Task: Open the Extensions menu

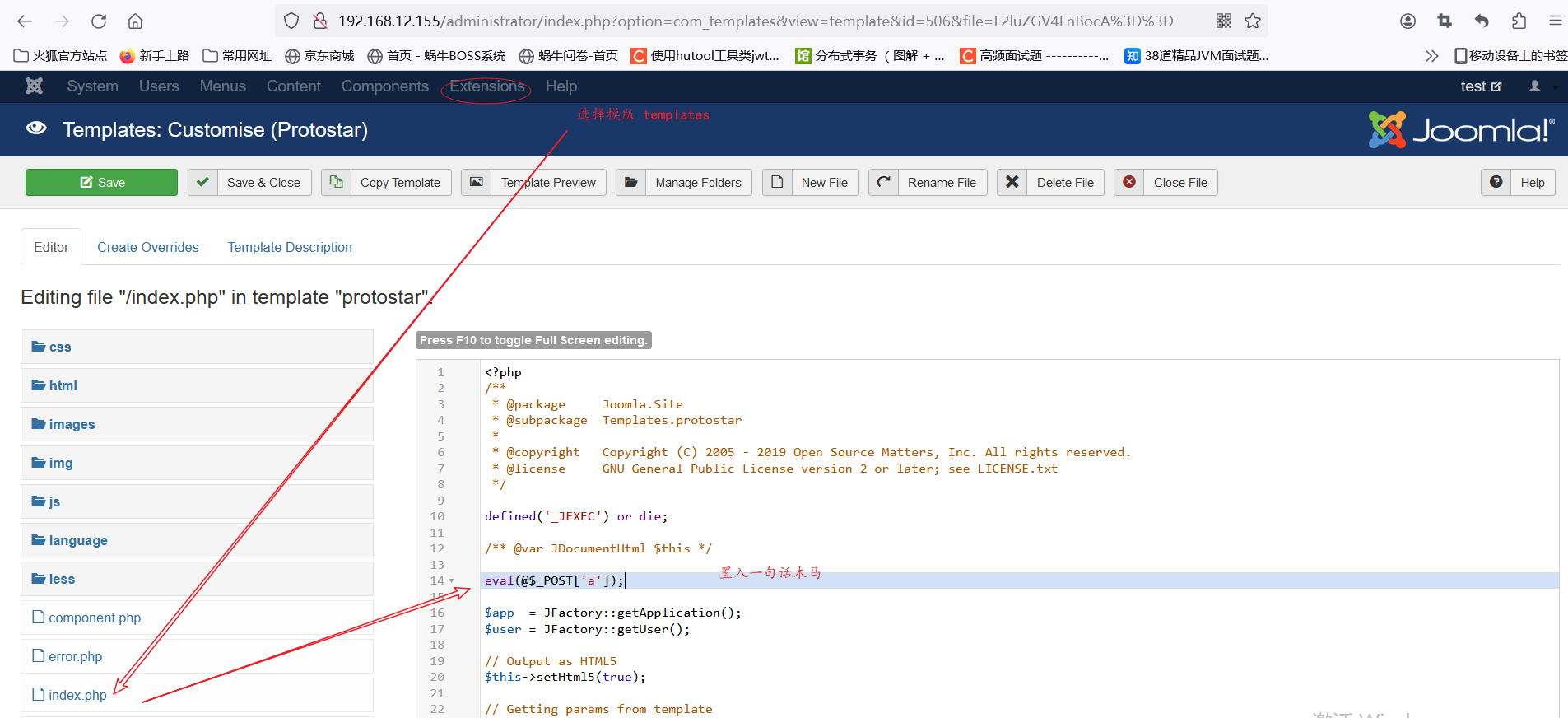Action: [487, 86]
